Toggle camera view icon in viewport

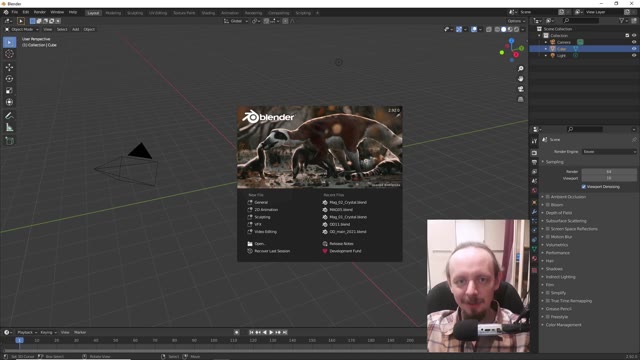520,89
